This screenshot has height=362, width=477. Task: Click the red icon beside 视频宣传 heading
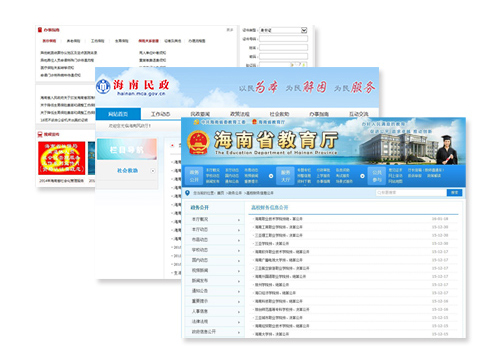click(40, 134)
